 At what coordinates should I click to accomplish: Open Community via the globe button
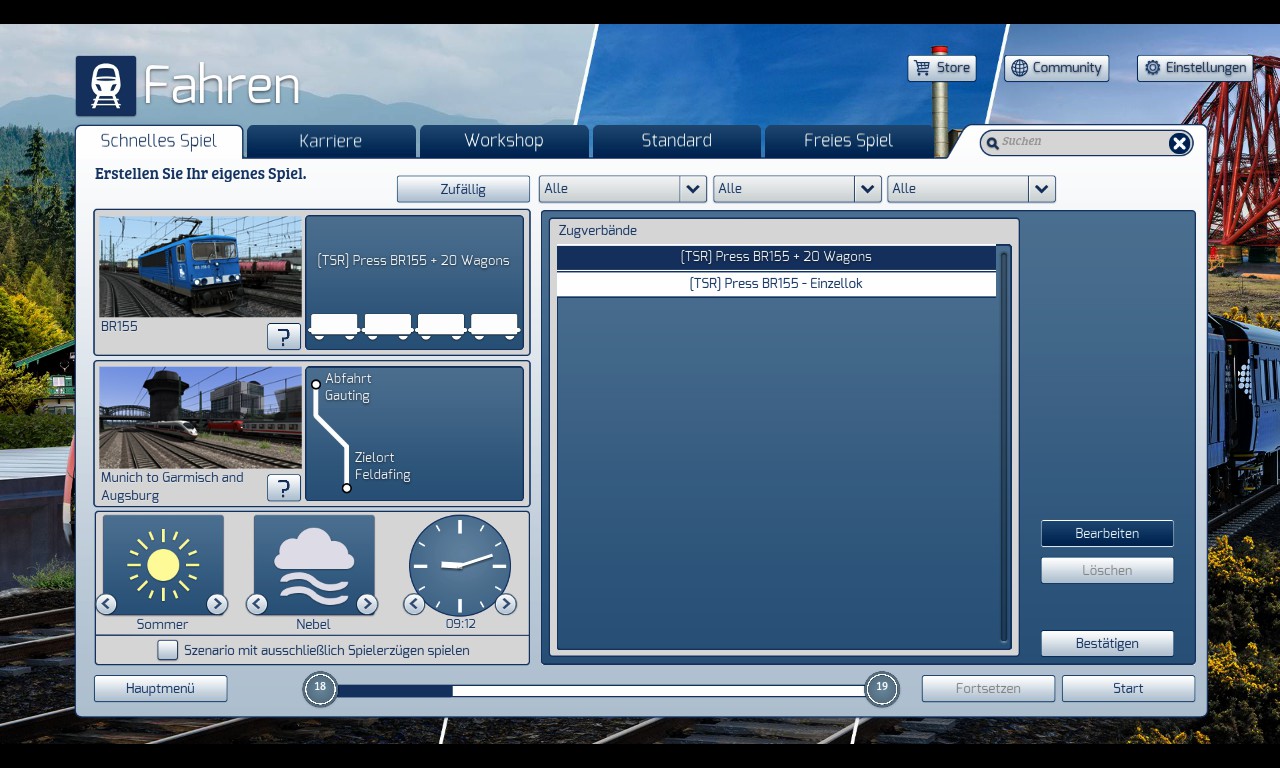pyautogui.click(x=1056, y=68)
